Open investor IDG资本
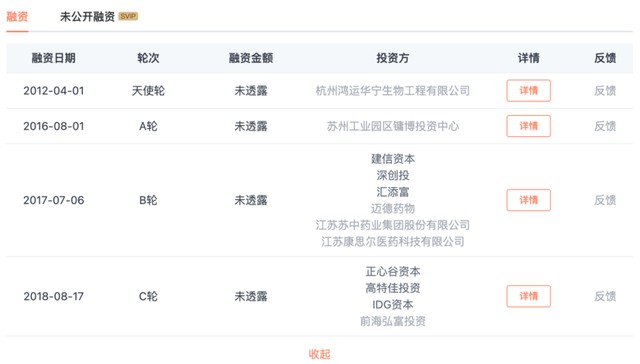 click(x=393, y=304)
